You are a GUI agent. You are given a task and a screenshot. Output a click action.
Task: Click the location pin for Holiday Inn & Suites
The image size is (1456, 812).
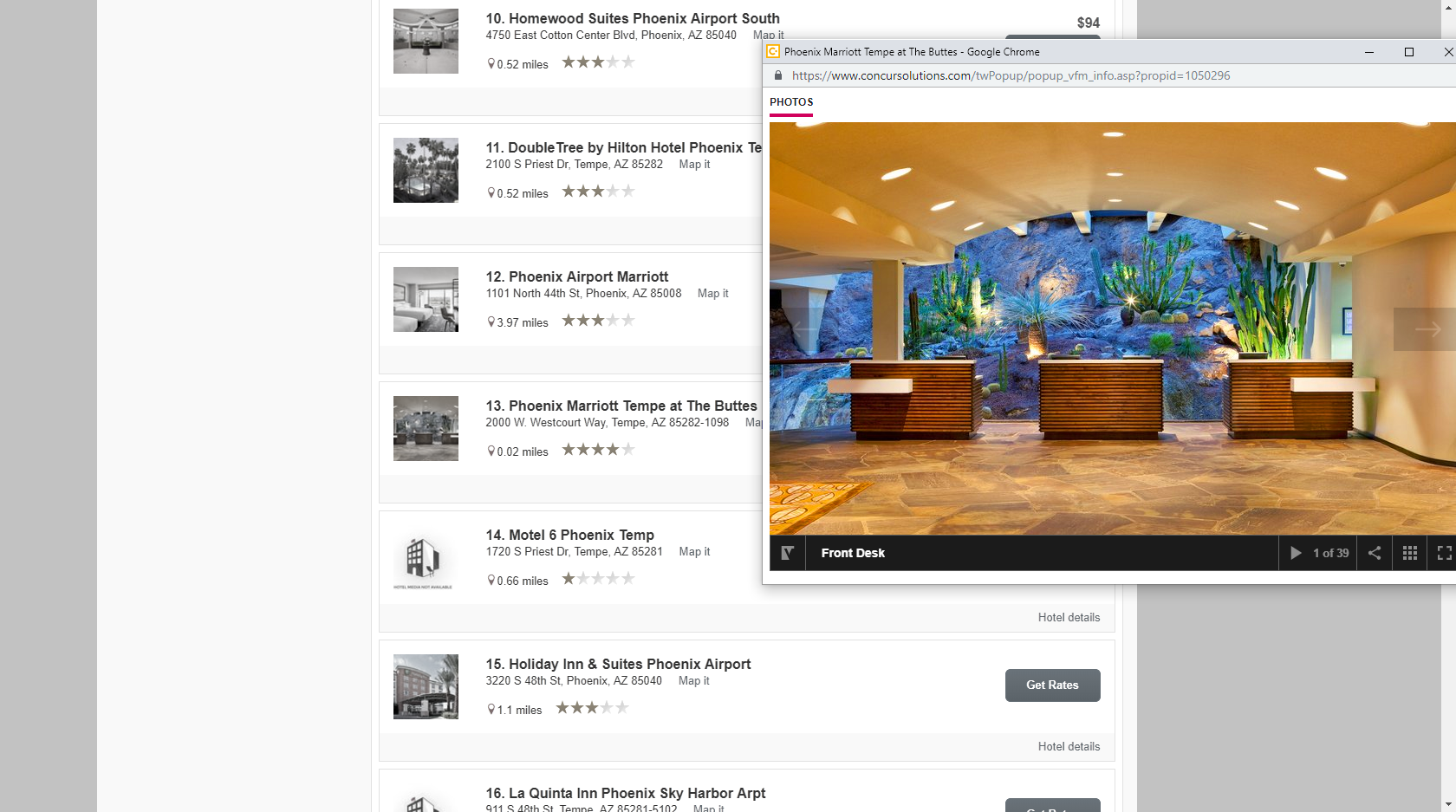[491, 710]
